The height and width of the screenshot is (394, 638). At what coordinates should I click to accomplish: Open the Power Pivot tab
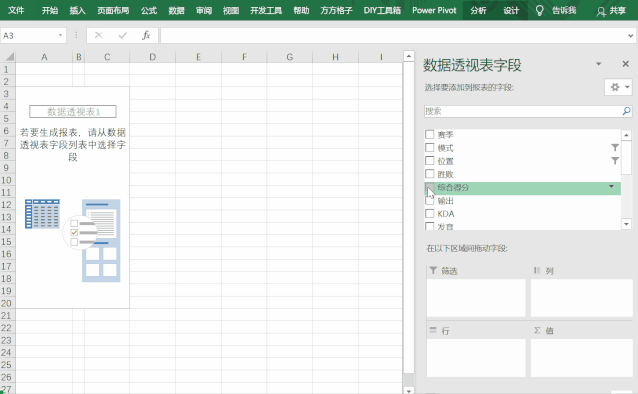tap(434, 10)
